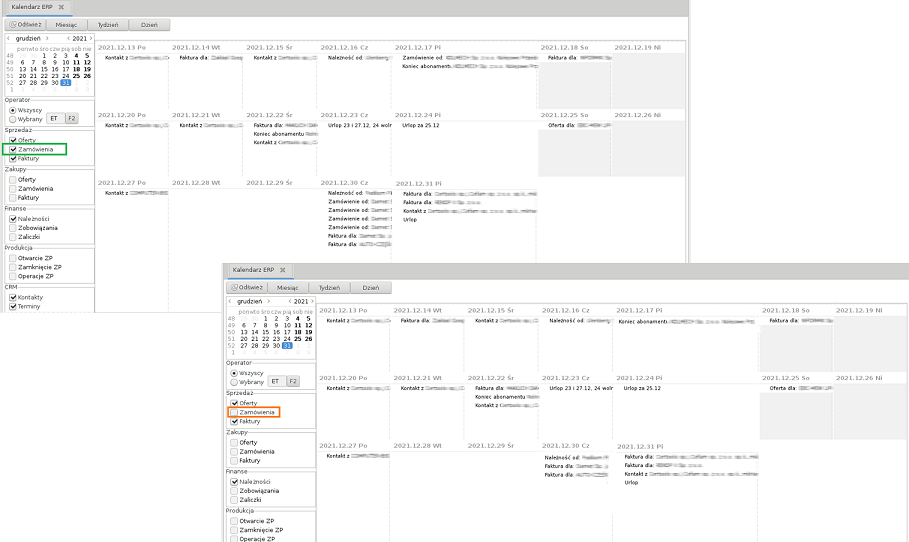This screenshot has width=909, height=542.
Task: Click Odśwież refresh button in lower window
Action: pos(247,288)
